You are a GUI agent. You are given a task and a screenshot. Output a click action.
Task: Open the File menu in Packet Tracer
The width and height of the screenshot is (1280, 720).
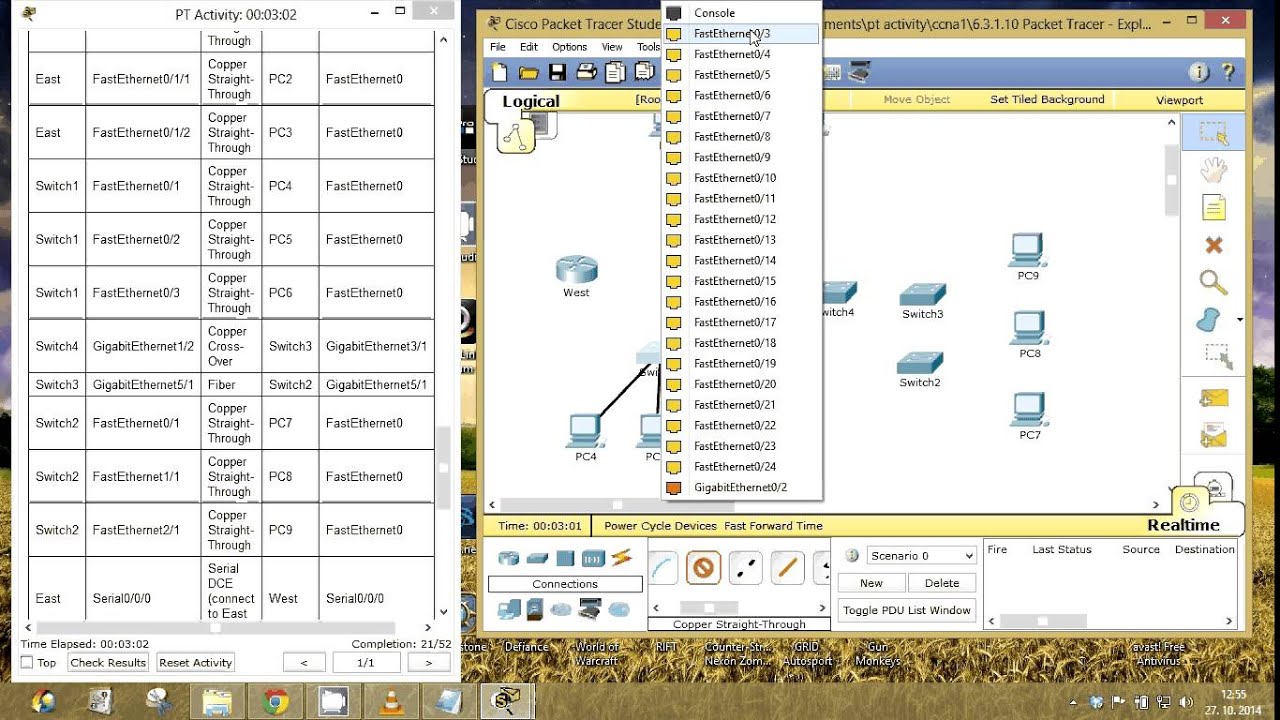click(x=497, y=47)
